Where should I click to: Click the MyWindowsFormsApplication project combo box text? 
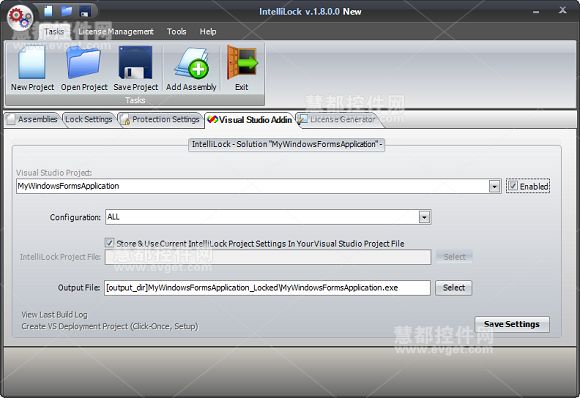tap(68, 186)
